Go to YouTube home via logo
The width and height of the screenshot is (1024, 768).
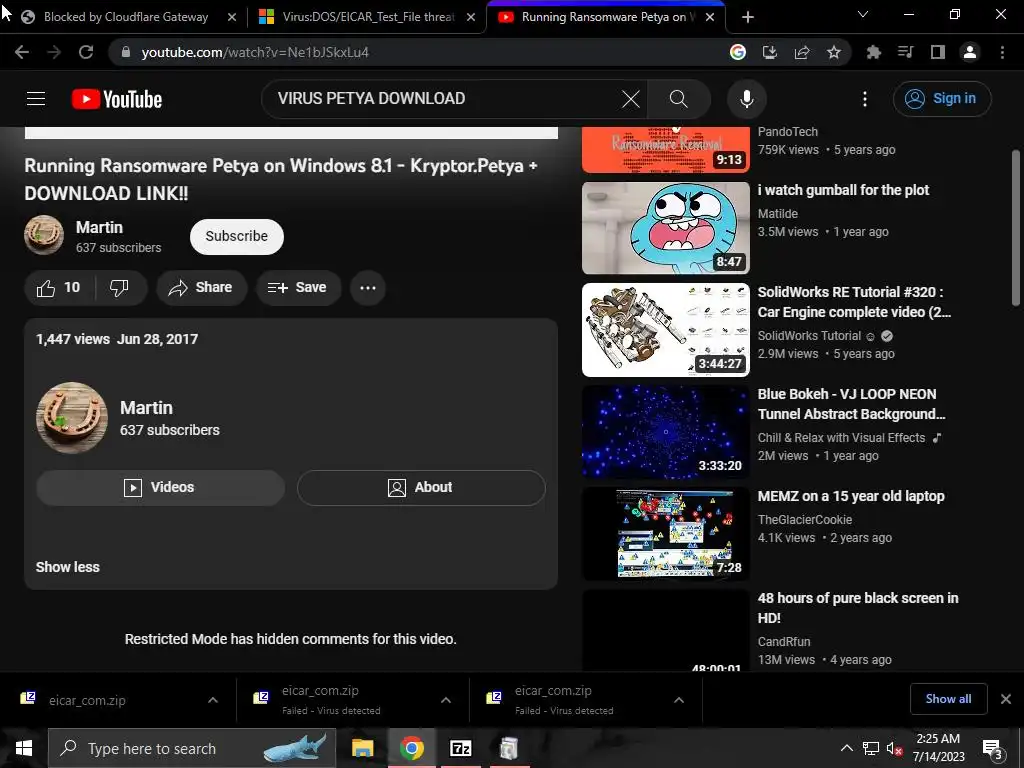click(117, 99)
